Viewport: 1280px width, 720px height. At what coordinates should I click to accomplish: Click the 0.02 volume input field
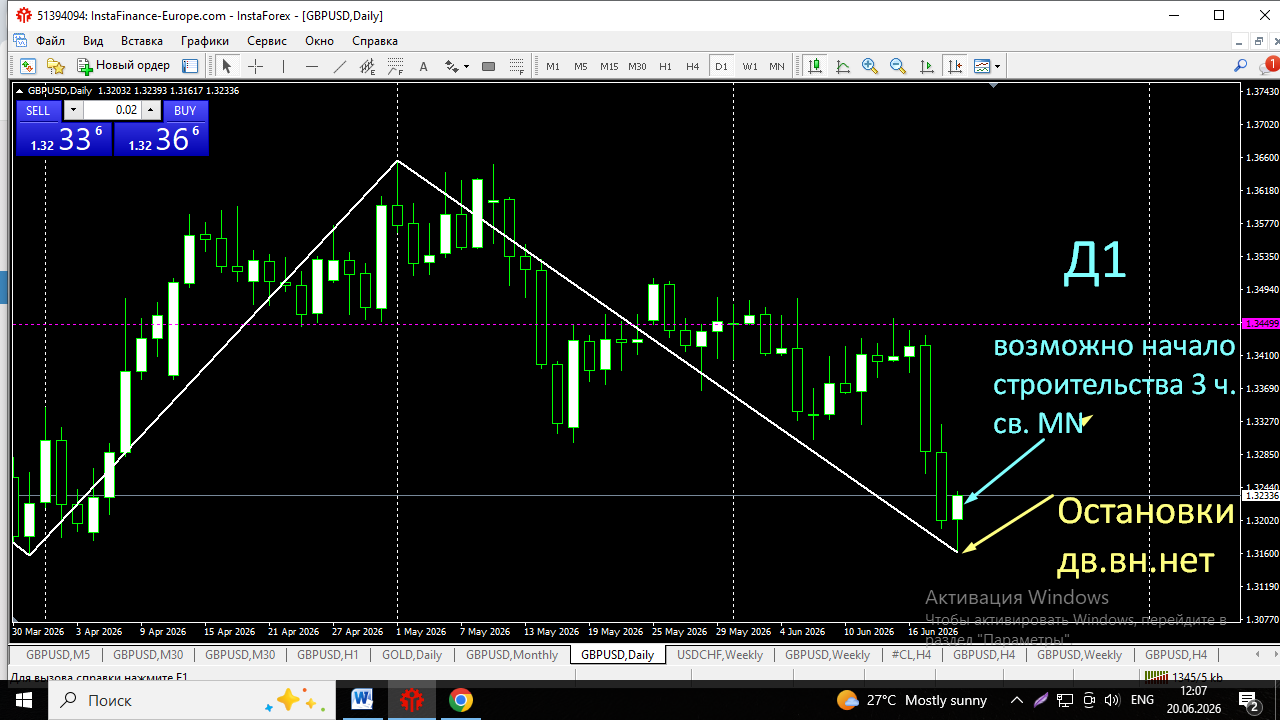[x=112, y=110]
